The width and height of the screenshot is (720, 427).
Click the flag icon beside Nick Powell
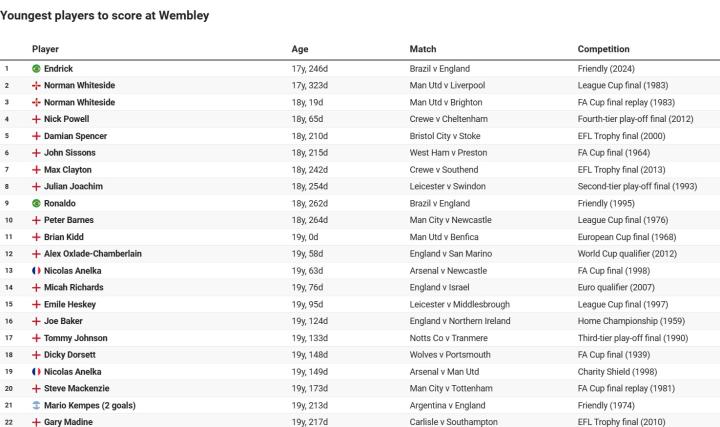[x=36, y=119]
